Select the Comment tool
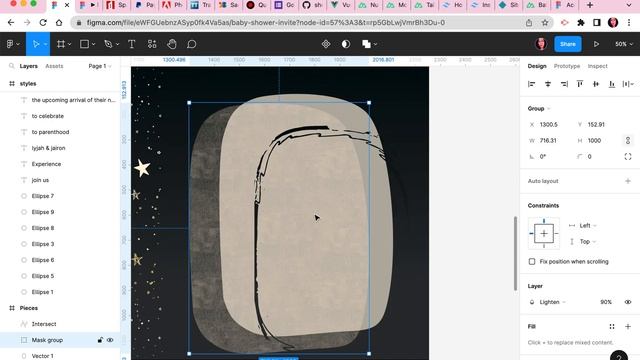The width and height of the screenshot is (640, 360). pos(191,44)
